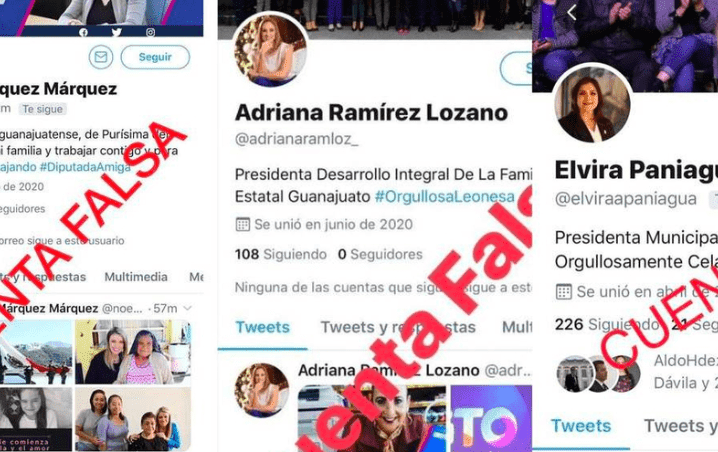The height and width of the screenshot is (452, 718).
Task: Open the Multimedia tab in left profile
Action: (136, 277)
